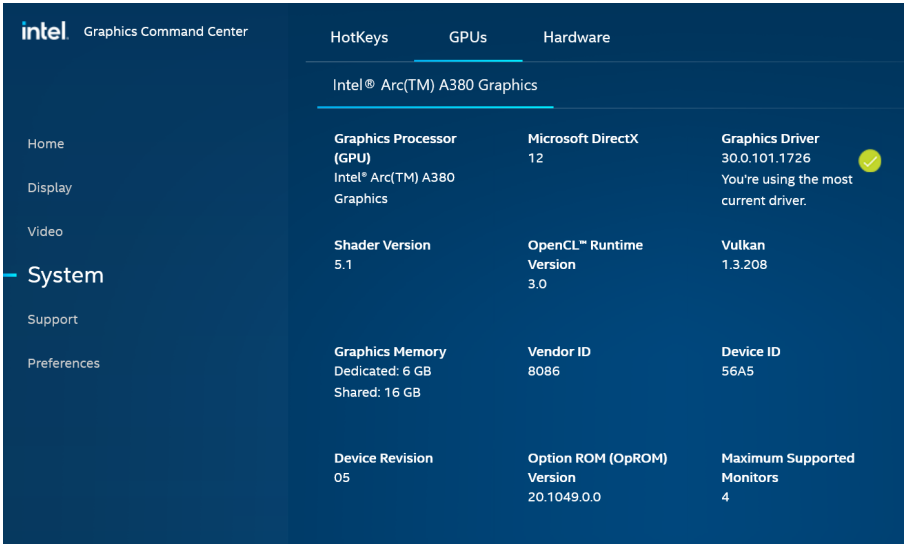Open the Support section

53,320
